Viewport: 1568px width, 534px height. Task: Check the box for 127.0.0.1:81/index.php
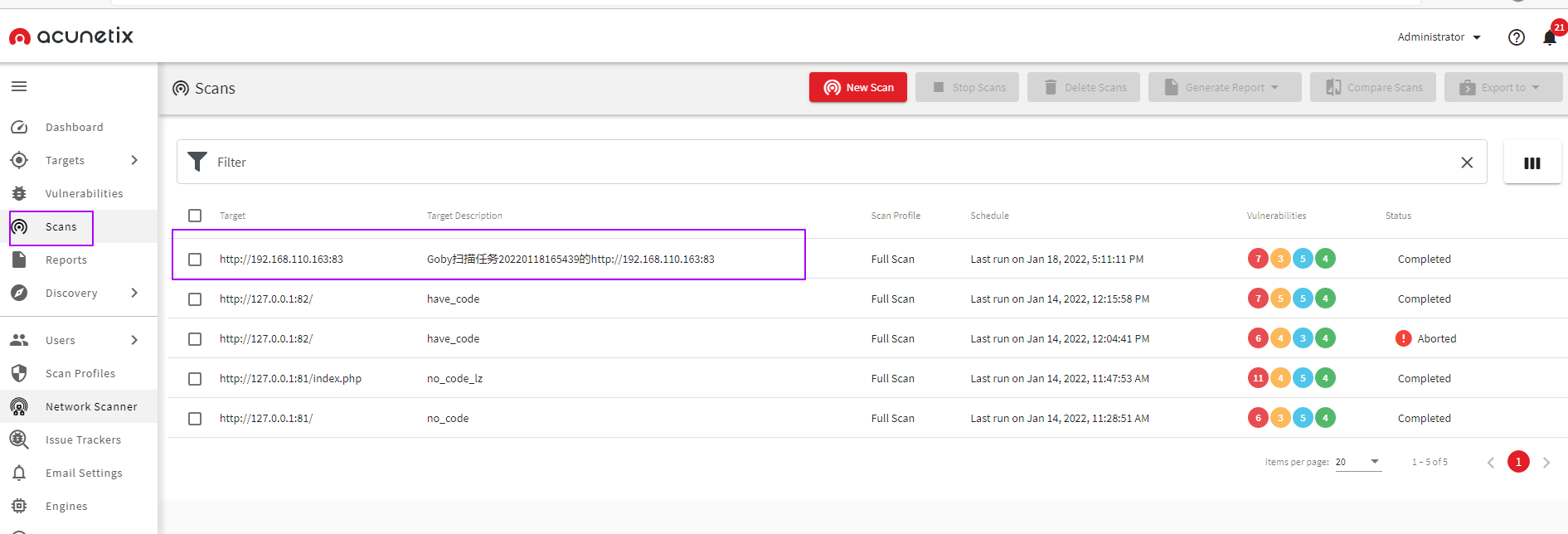pos(195,379)
